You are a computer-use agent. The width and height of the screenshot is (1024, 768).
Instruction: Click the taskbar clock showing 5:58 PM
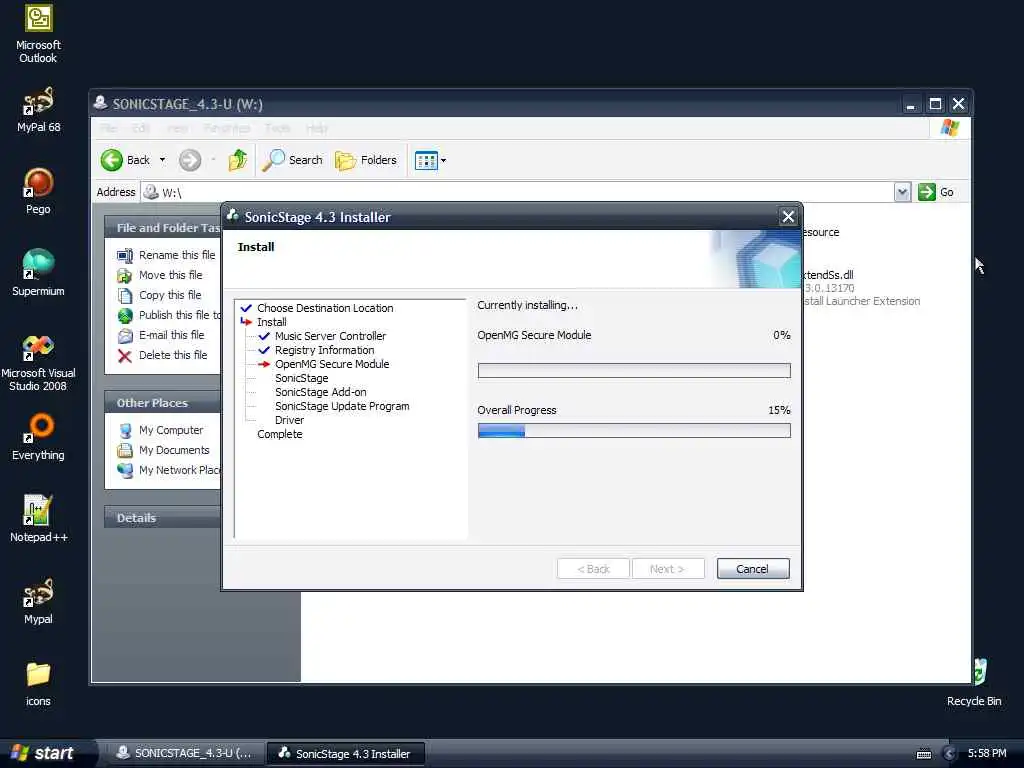click(x=987, y=754)
